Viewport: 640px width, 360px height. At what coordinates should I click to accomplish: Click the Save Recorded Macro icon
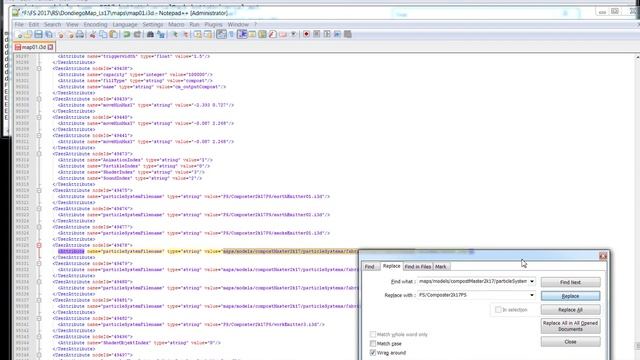pyautogui.click(x=348, y=35)
